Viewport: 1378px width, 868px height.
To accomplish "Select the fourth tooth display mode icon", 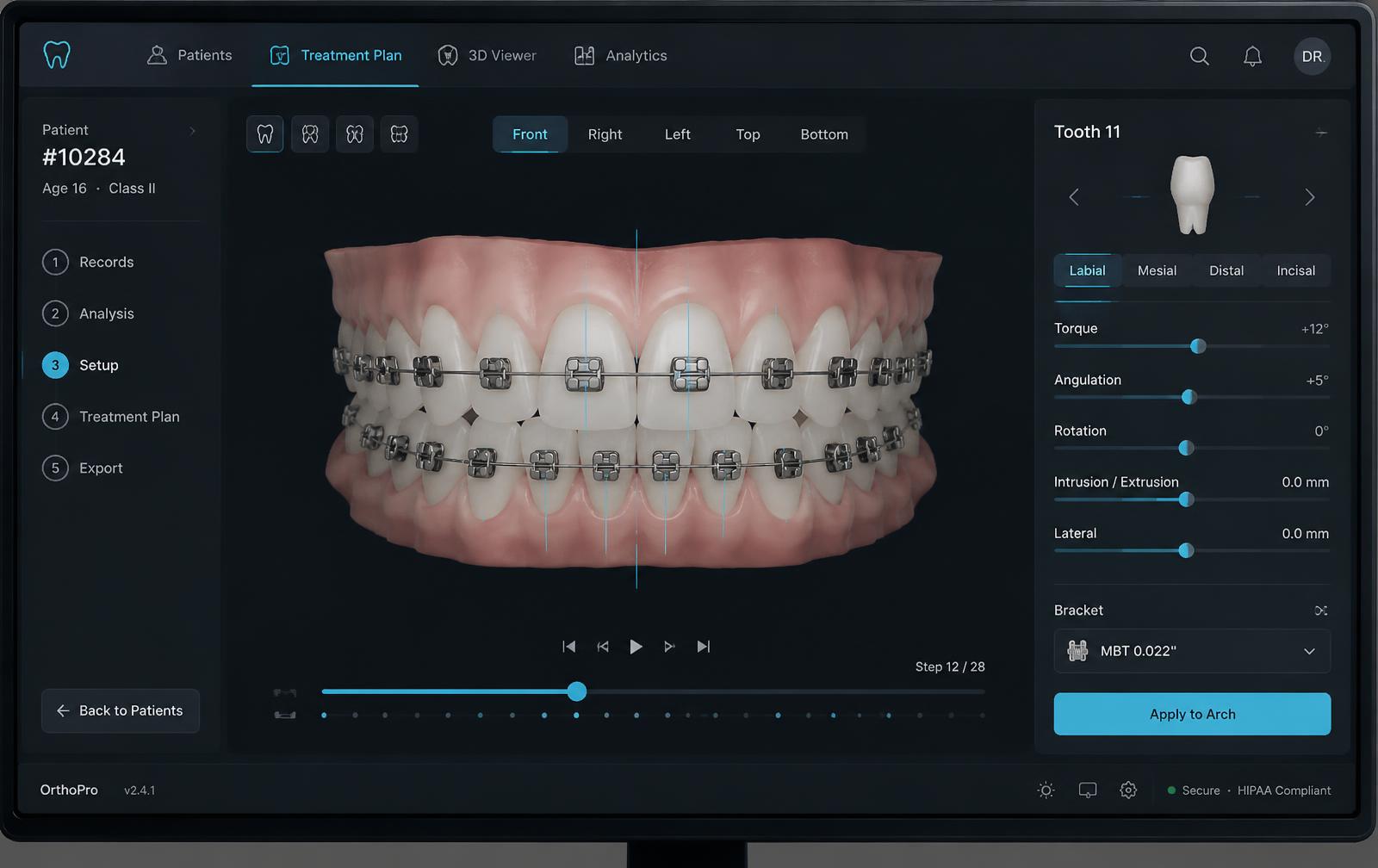I will (x=399, y=134).
